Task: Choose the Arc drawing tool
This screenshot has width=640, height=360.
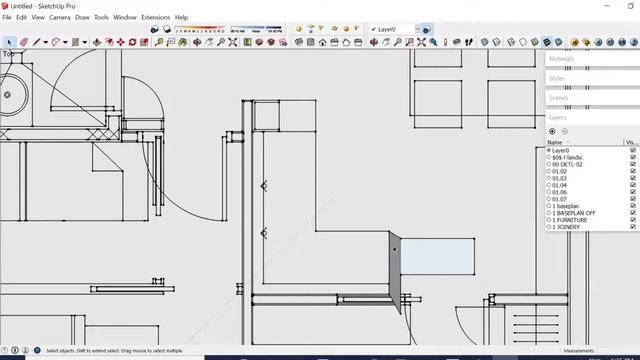Action: (56, 42)
